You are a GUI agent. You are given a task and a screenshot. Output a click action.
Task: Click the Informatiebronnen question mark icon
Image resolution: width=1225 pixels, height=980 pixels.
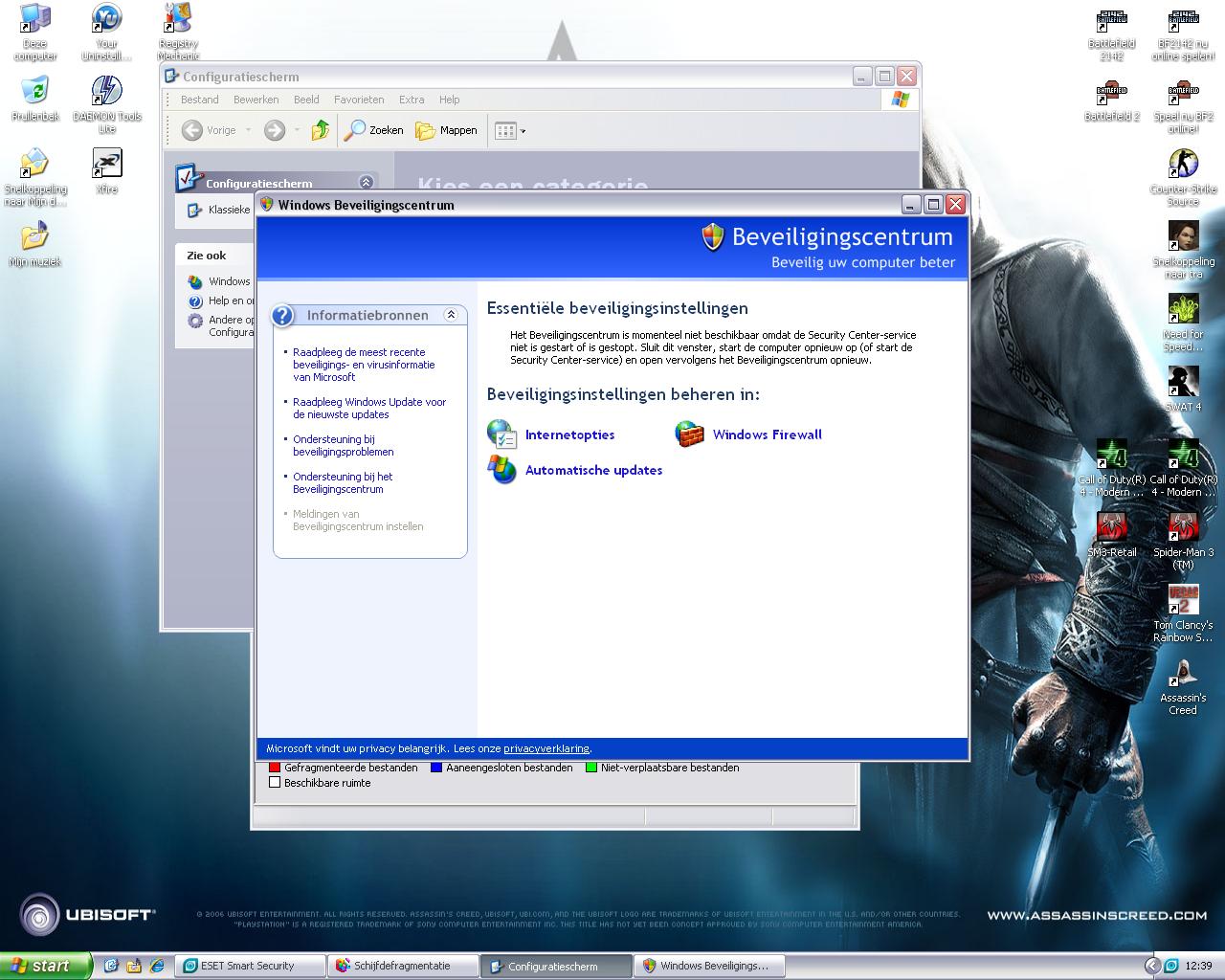(x=283, y=315)
